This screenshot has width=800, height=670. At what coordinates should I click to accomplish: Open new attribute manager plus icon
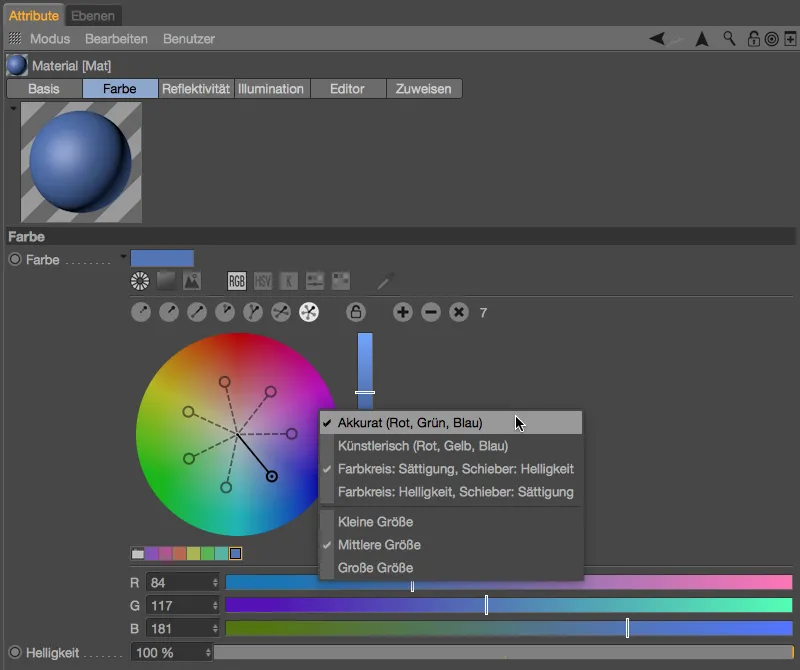point(790,39)
